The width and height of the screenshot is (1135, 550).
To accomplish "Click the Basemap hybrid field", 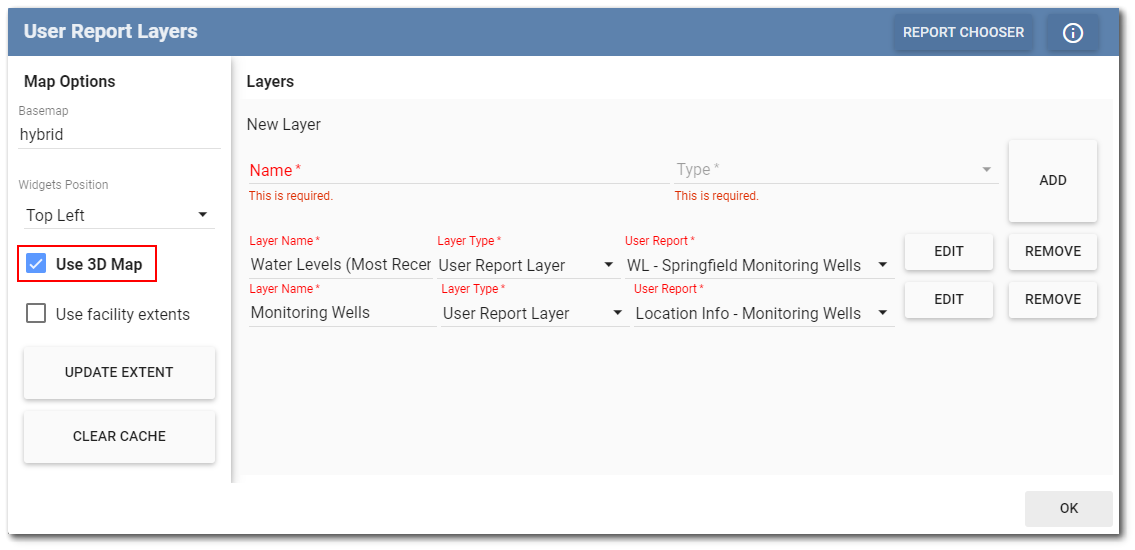I will 119,134.
